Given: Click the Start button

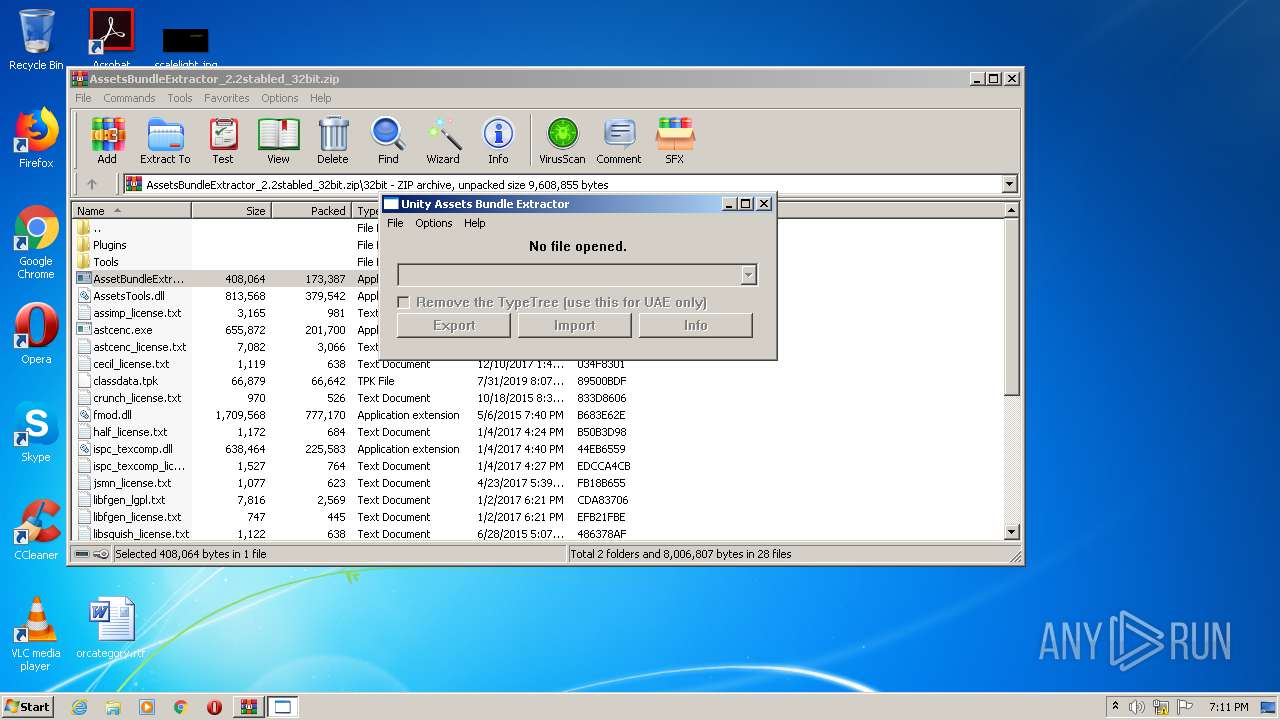Looking at the screenshot, I should (x=27, y=707).
